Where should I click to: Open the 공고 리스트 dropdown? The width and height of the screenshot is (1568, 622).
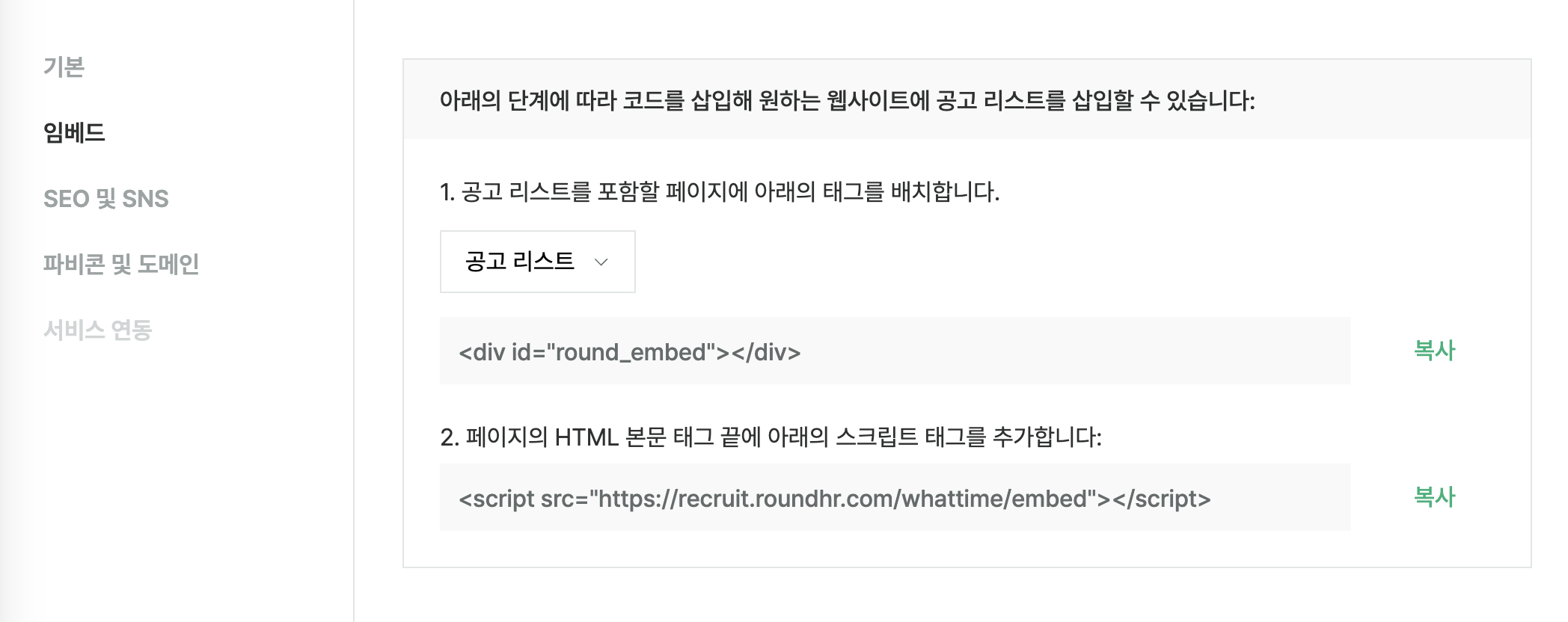tap(537, 262)
